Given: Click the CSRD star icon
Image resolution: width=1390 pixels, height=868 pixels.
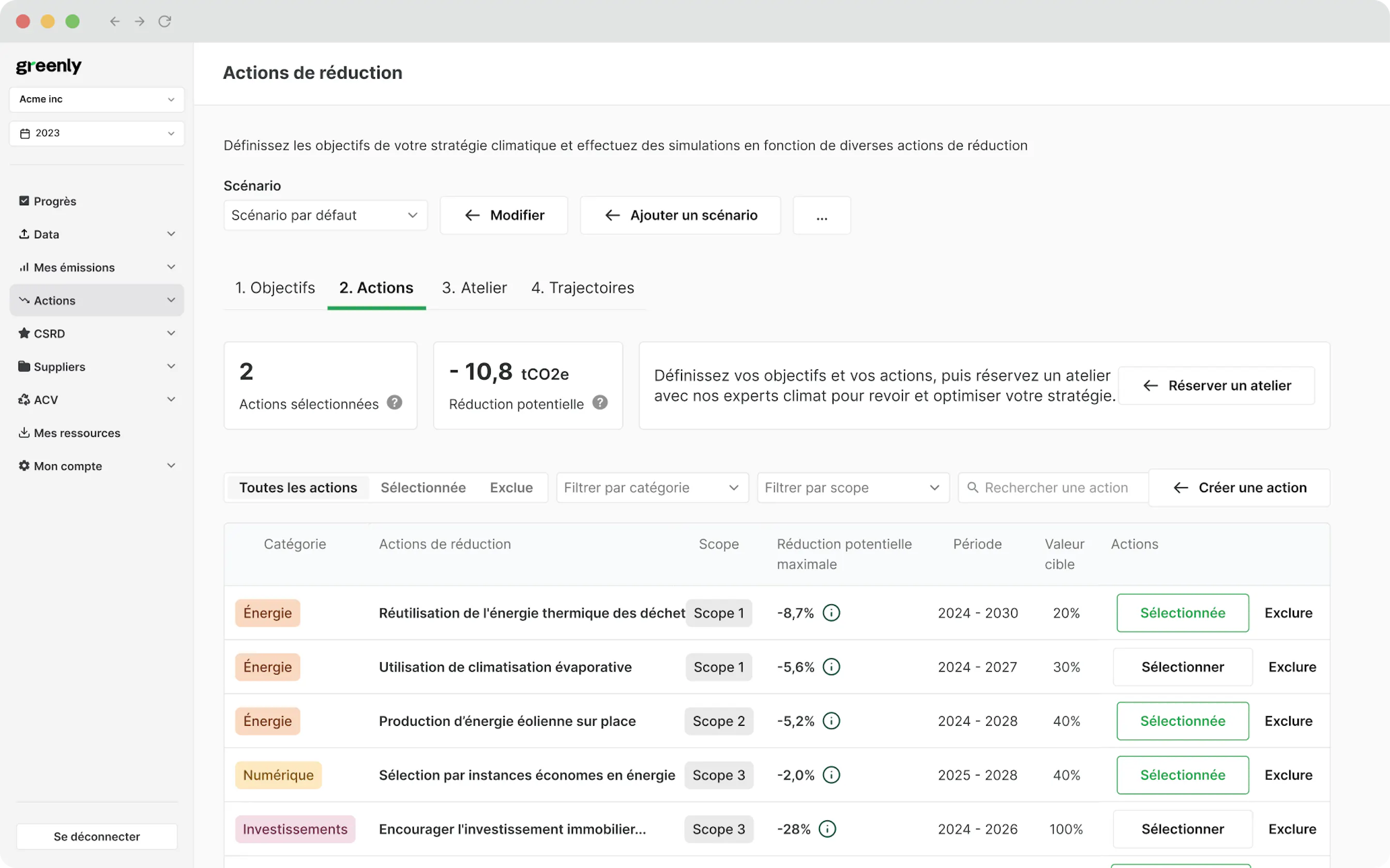Looking at the screenshot, I should [x=24, y=333].
